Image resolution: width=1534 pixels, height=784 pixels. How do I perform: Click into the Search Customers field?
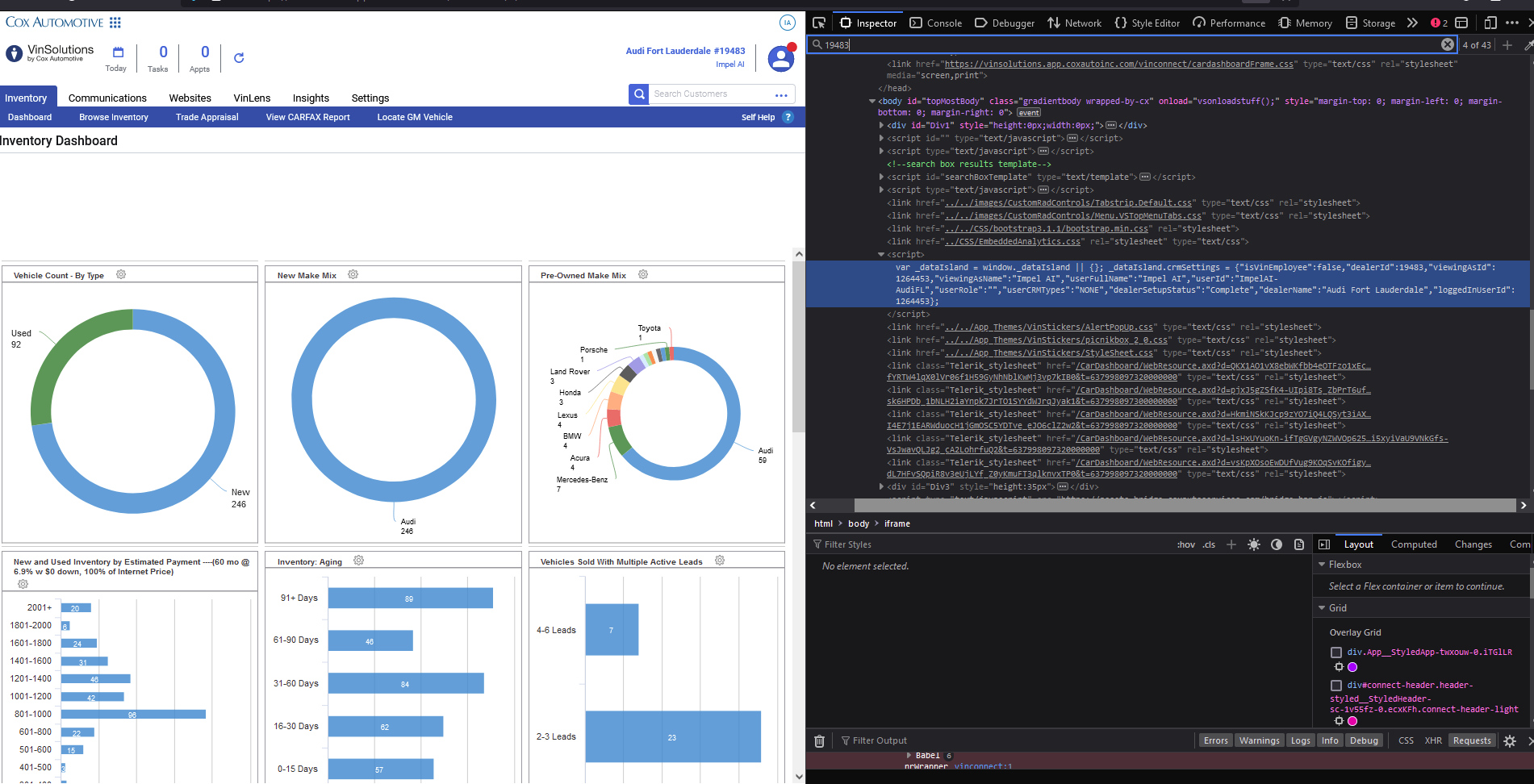[710, 94]
